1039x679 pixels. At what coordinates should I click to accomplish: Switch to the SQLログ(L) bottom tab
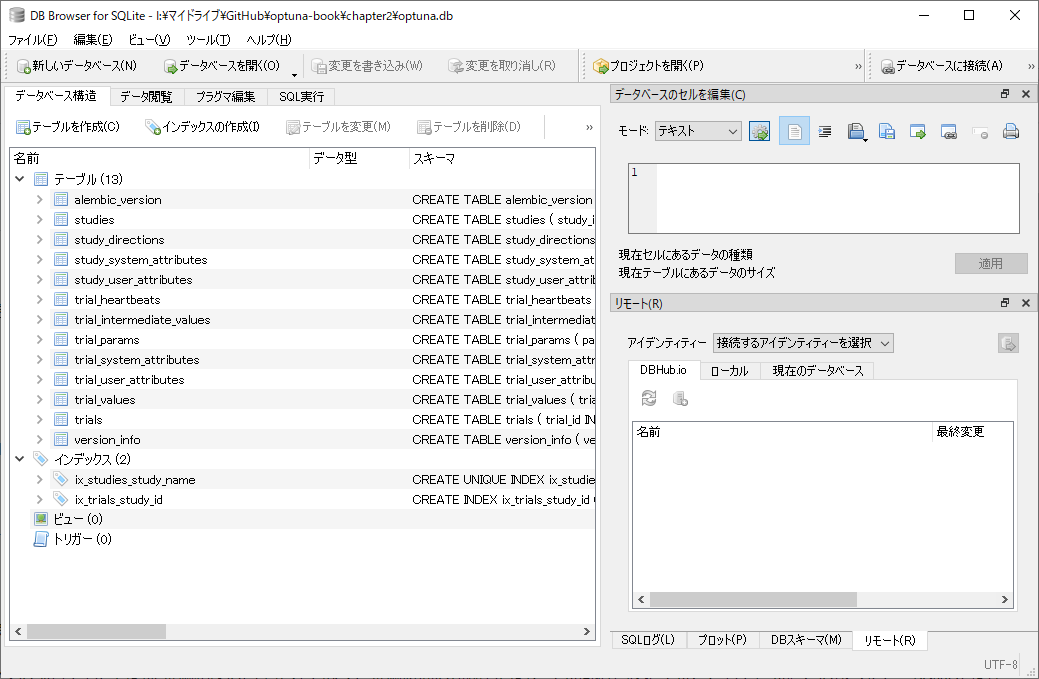point(648,640)
